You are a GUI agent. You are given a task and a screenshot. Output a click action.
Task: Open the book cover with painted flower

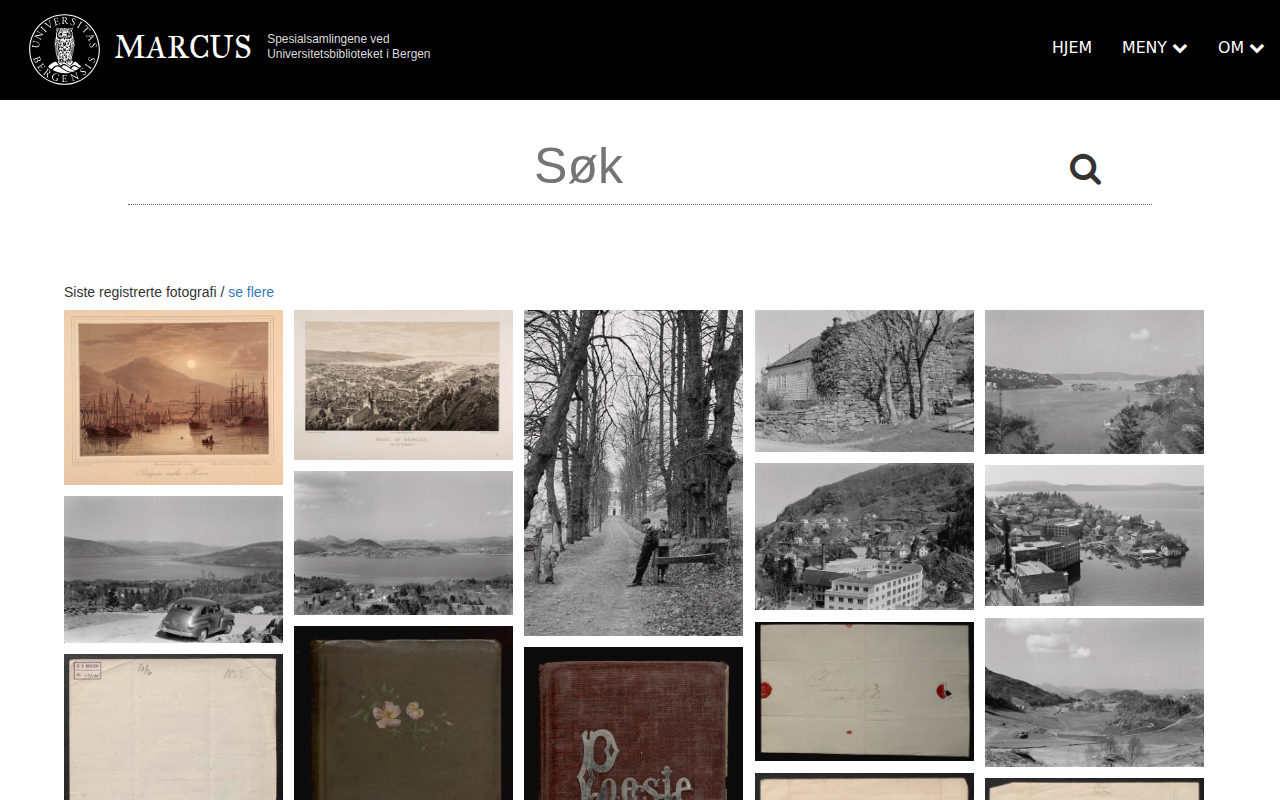[x=403, y=712]
